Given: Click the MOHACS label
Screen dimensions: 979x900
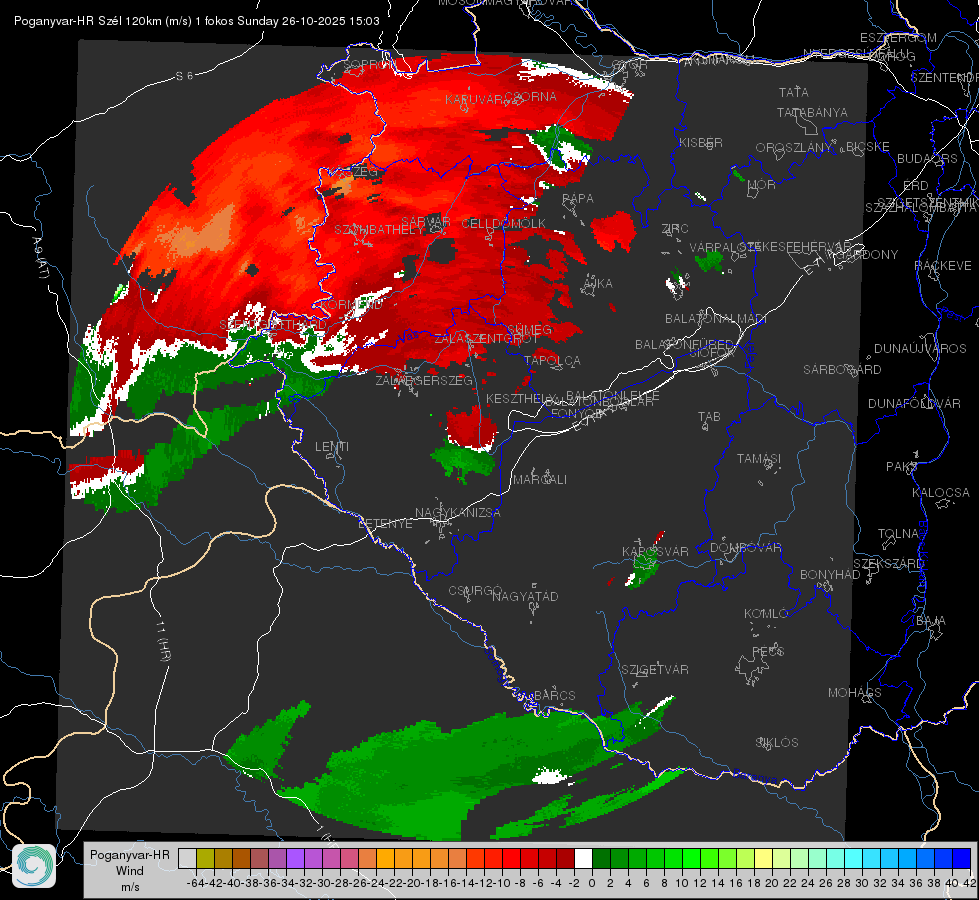Looking at the screenshot, I should (855, 692).
